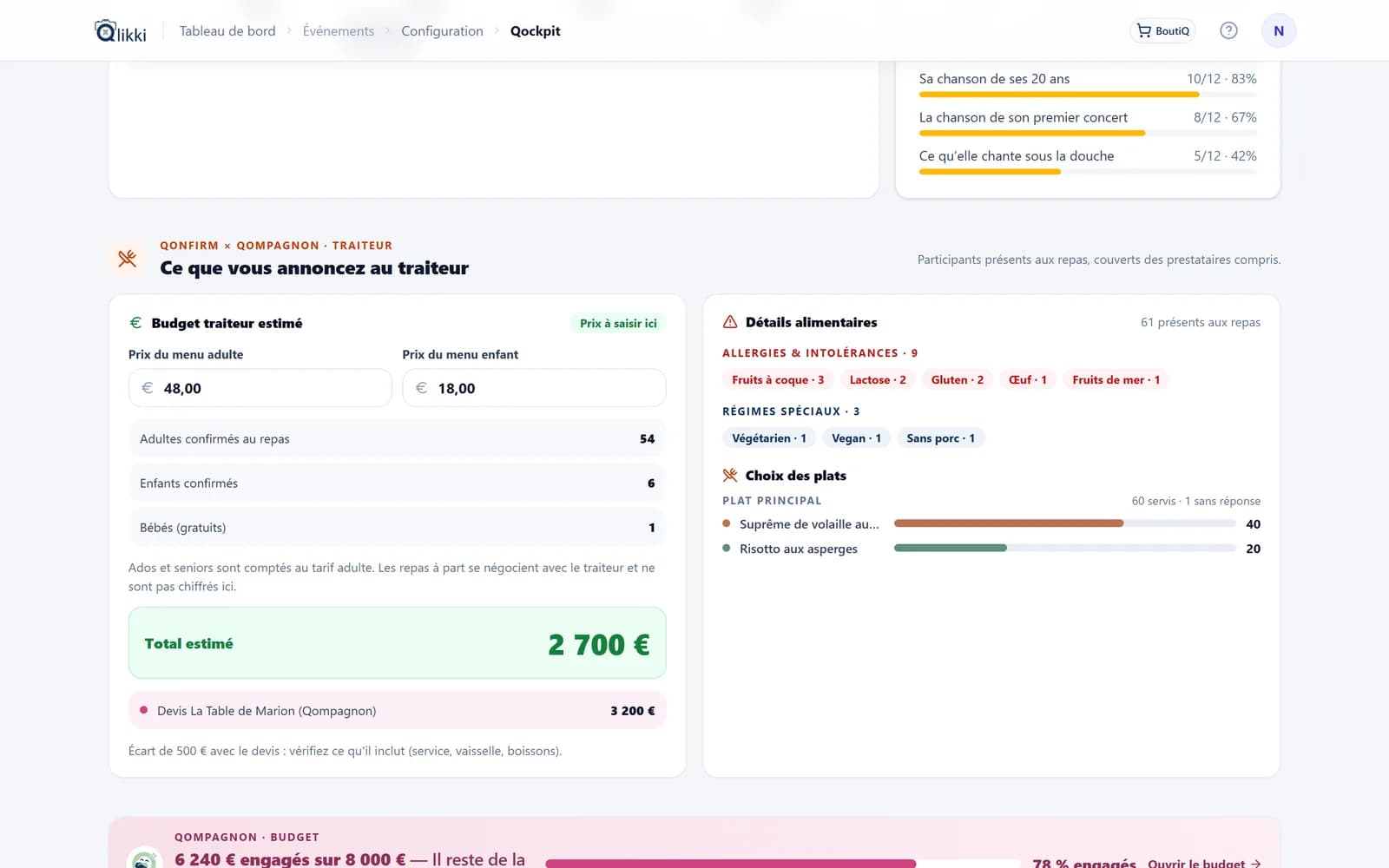Select the Sans porc · 1 tag
The height and width of the screenshot is (868, 1389).
click(941, 438)
